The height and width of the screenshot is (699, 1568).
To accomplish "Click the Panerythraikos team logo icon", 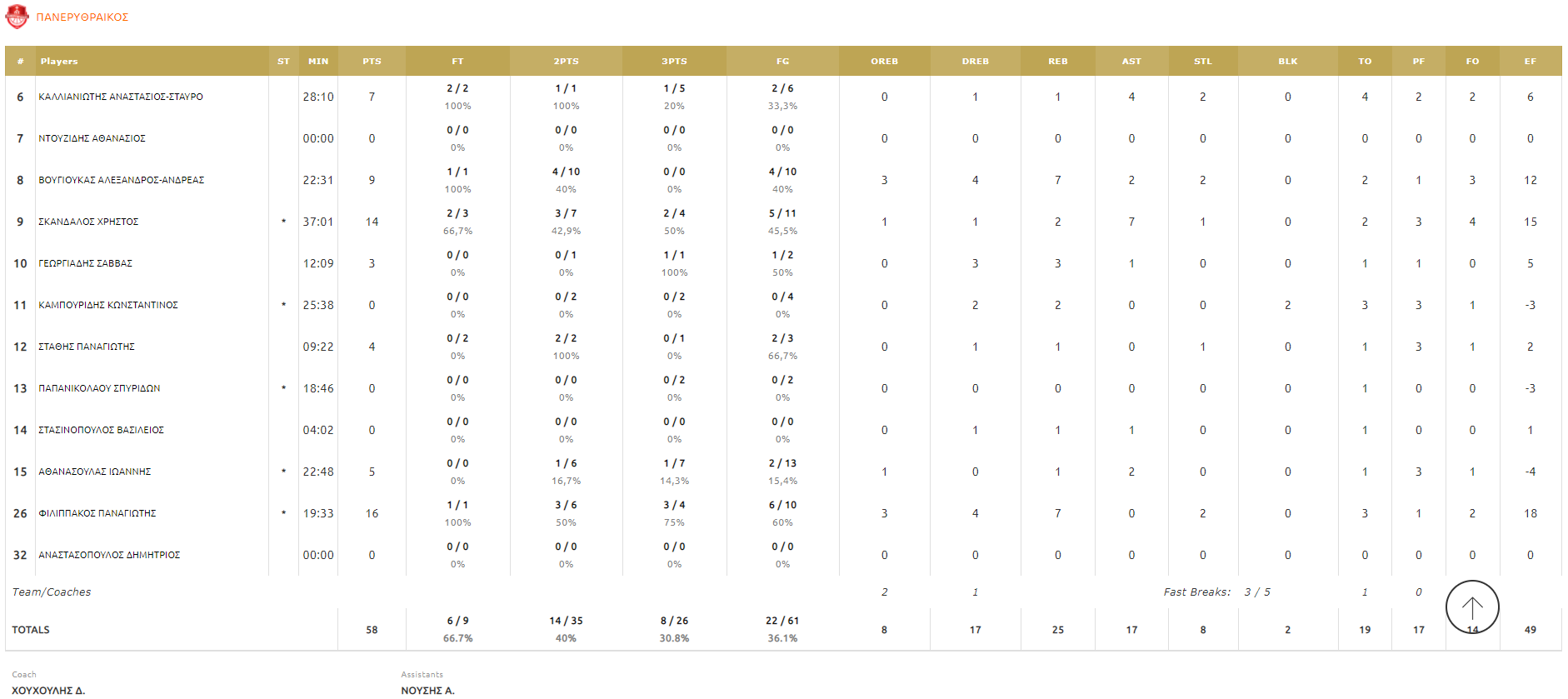I will pyautogui.click(x=17, y=17).
